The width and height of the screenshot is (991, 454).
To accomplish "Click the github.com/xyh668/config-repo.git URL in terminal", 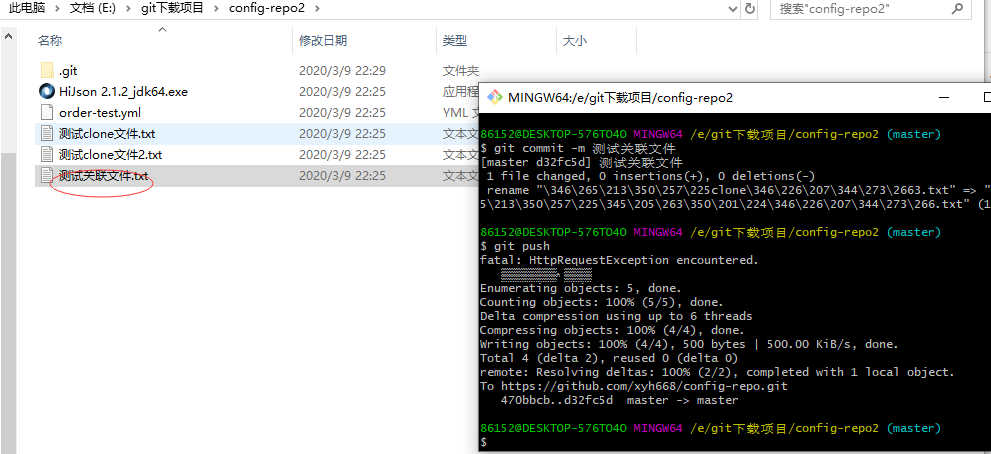I will point(645,386).
